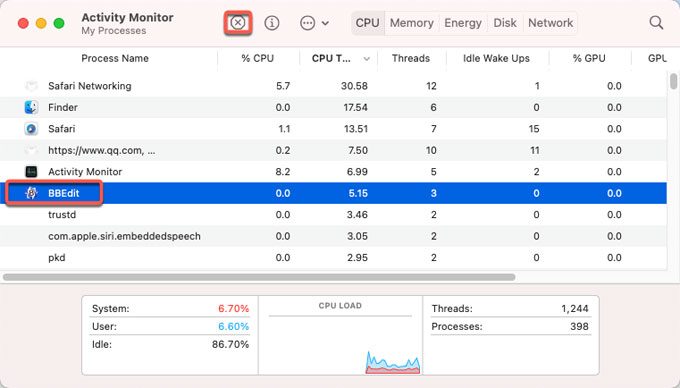The width and height of the screenshot is (680, 388).
Task: Click BBEdit's 5.15 CPU time value
Action: pos(358,193)
